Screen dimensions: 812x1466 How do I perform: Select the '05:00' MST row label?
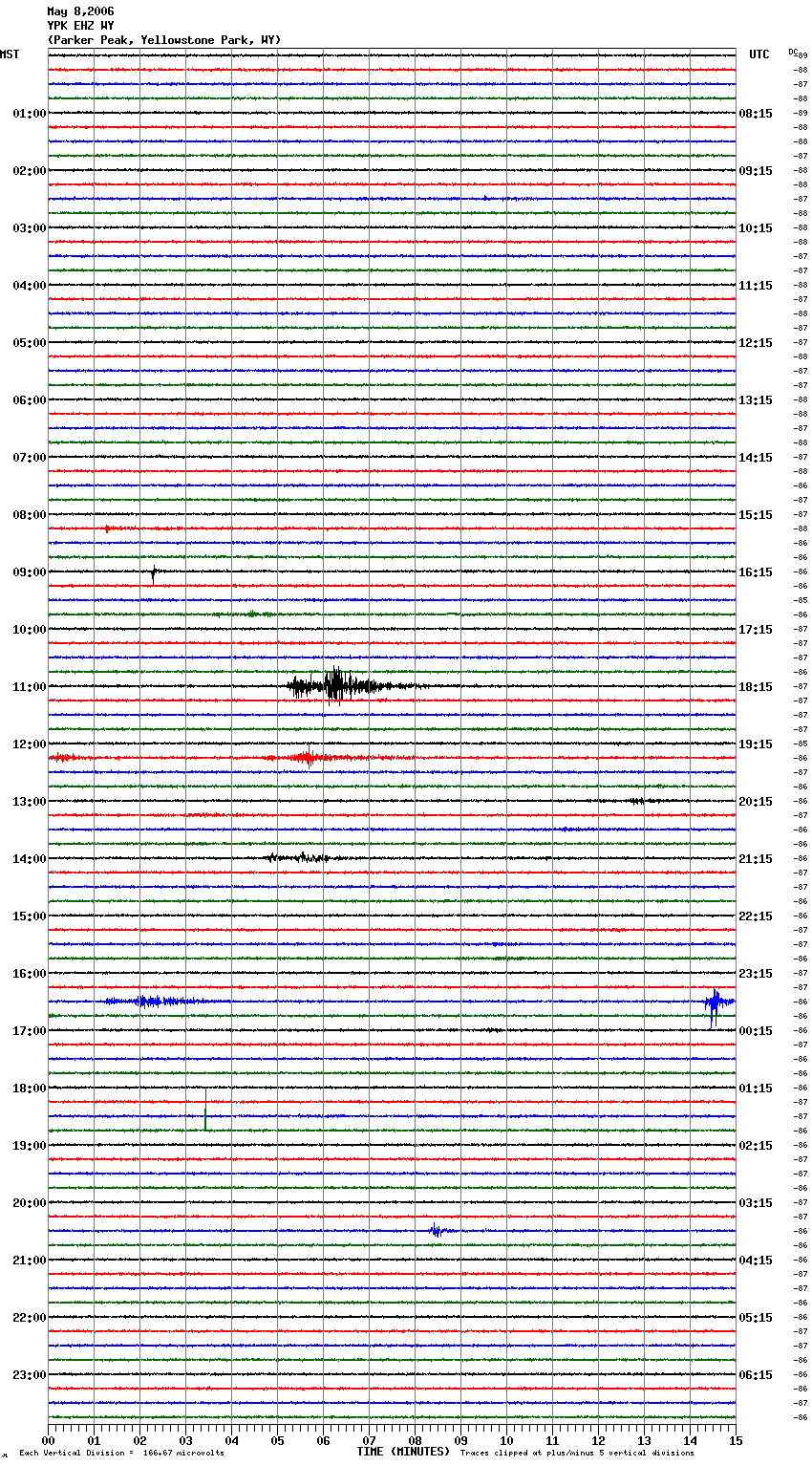tap(30, 343)
